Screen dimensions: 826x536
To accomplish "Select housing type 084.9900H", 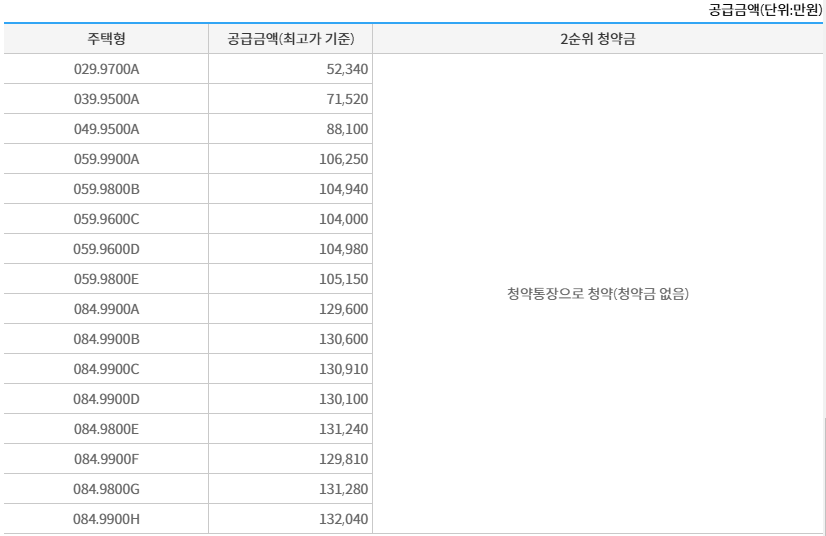I will 106,520.
